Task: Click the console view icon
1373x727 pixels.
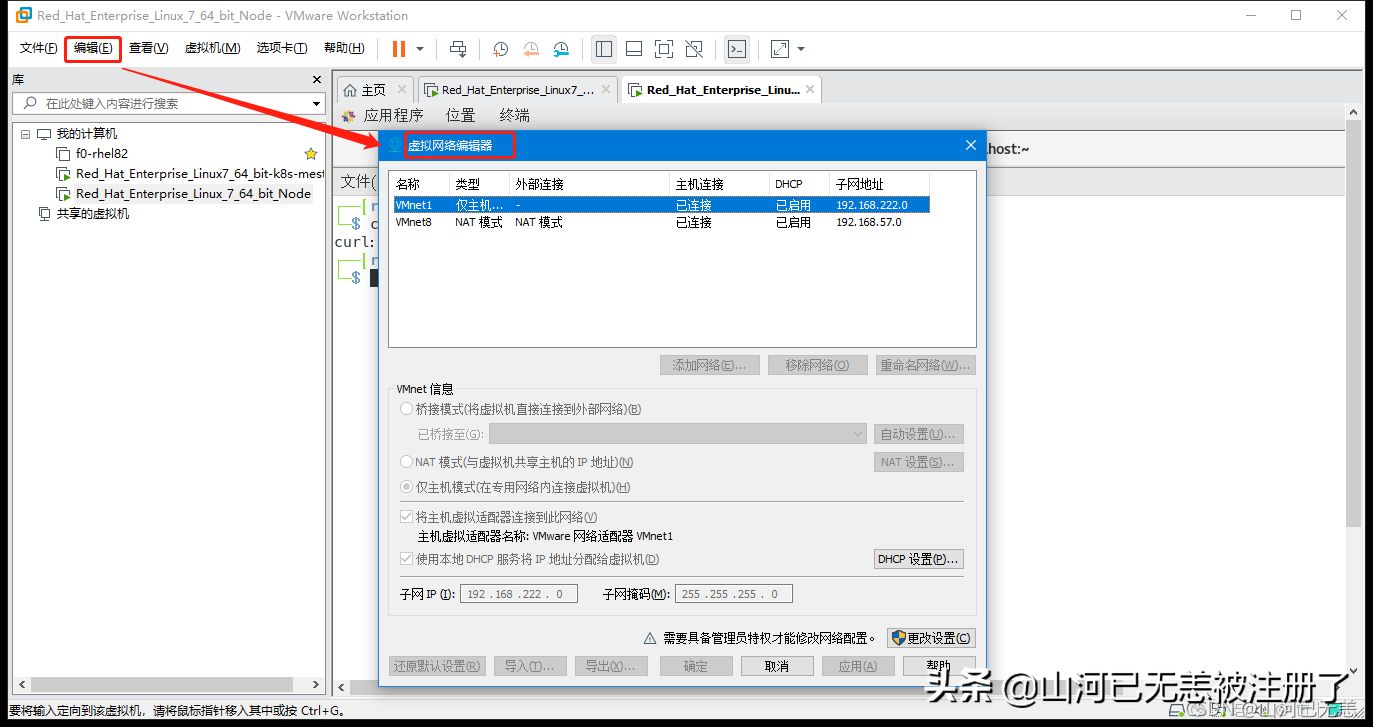Action: 737,48
